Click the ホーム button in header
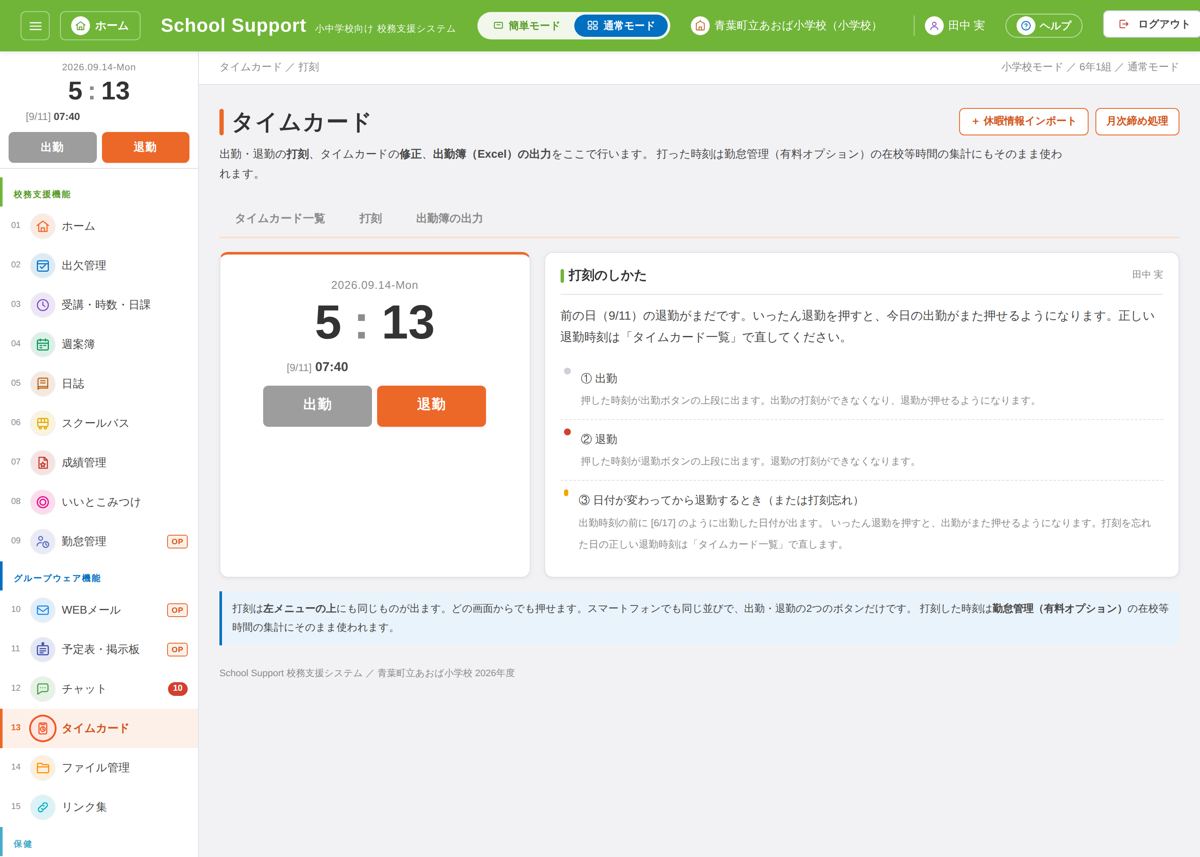Screen dimensions: 1200x857 click(x=100, y=25)
